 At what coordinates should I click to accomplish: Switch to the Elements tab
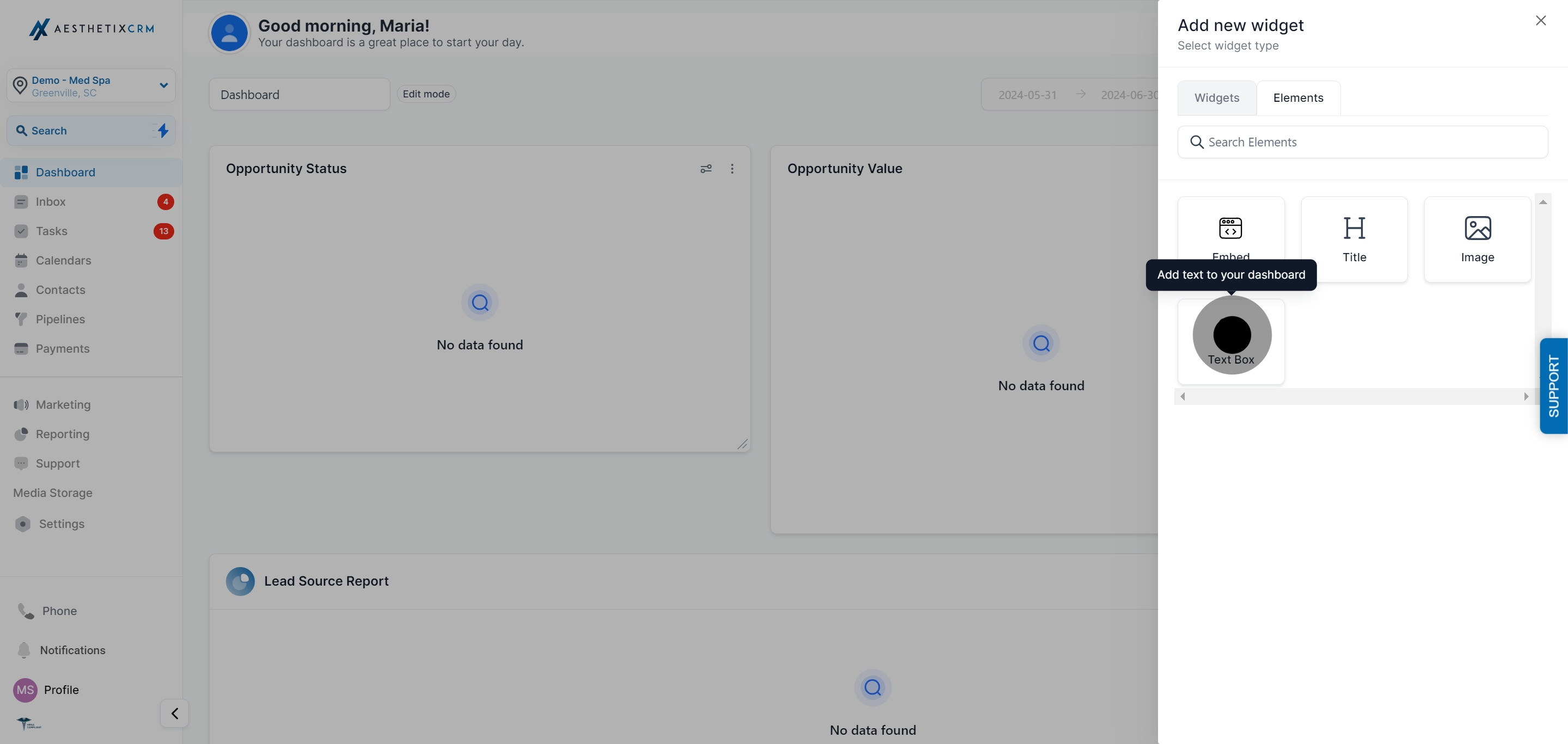click(x=1298, y=98)
